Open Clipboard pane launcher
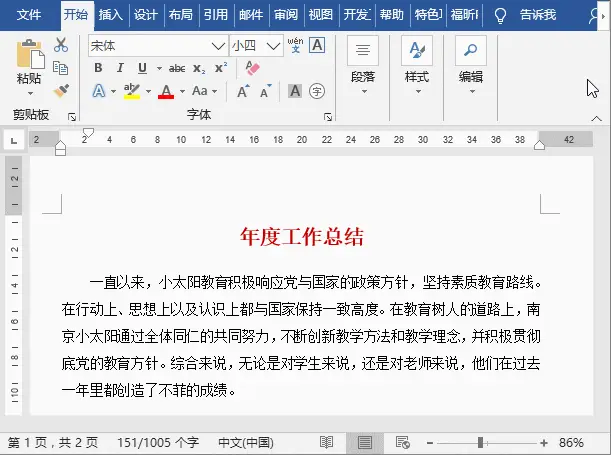 72,116
